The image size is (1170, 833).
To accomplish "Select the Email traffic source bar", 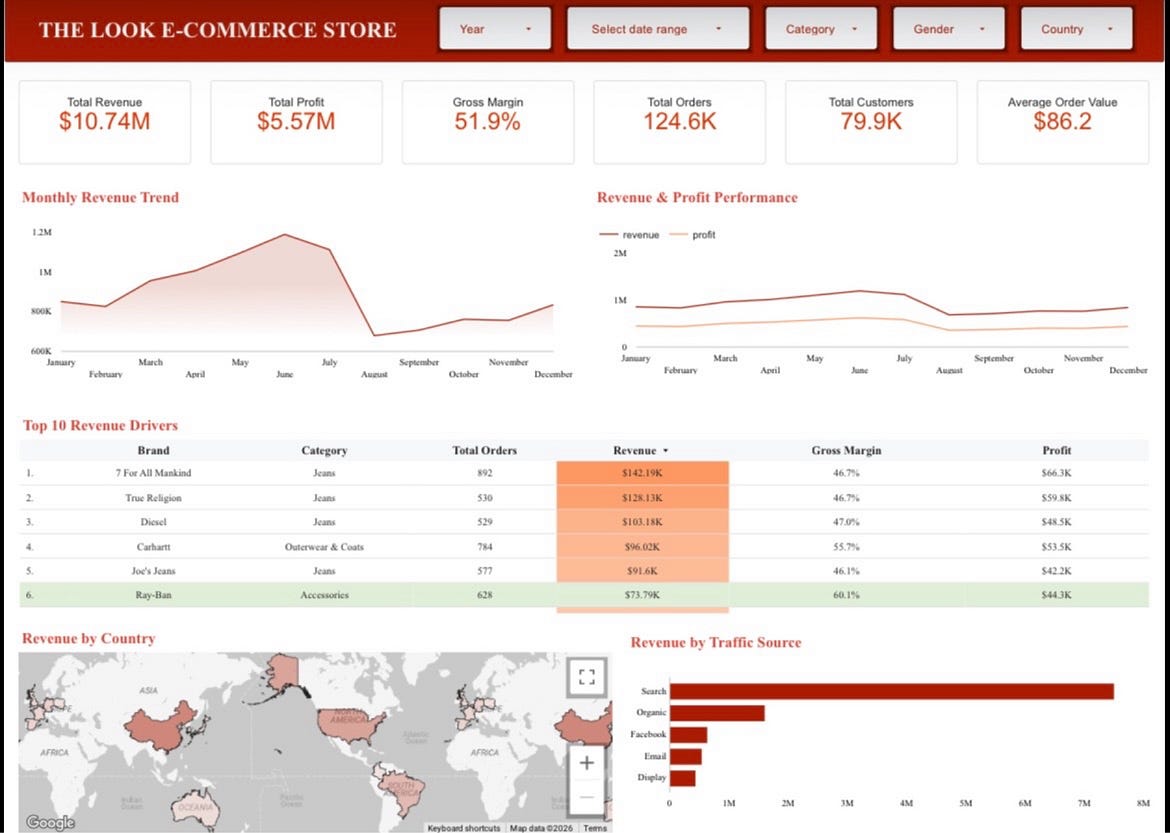I will click(686, 756).
